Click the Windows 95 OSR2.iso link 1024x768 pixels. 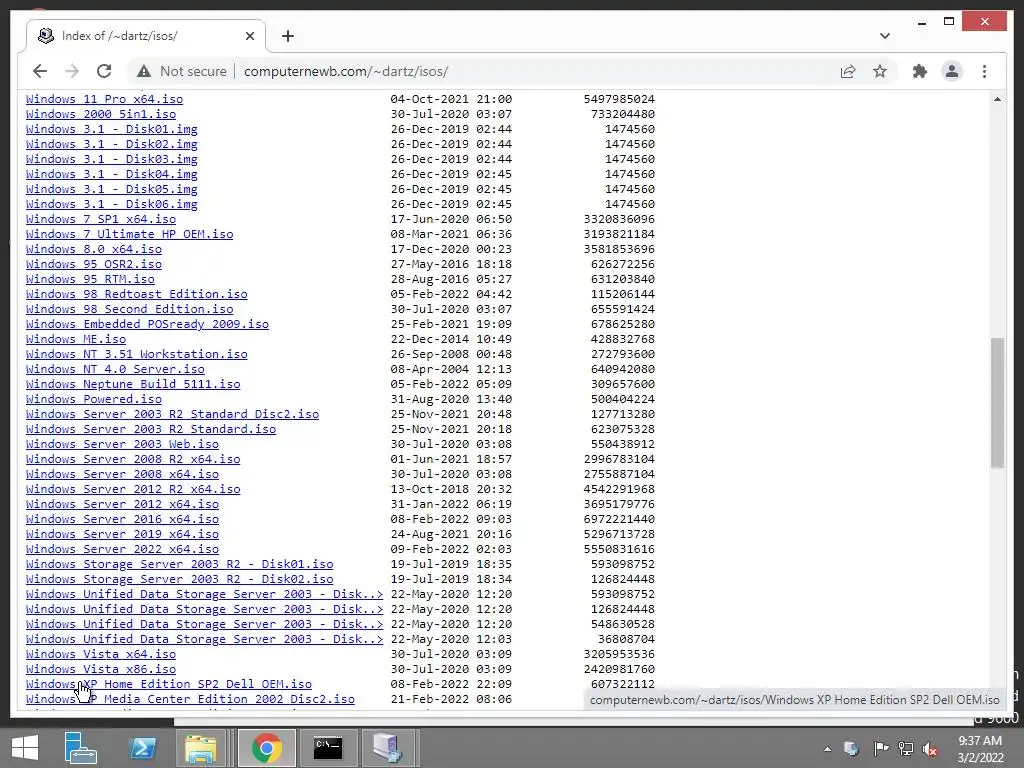coord(94,264)
